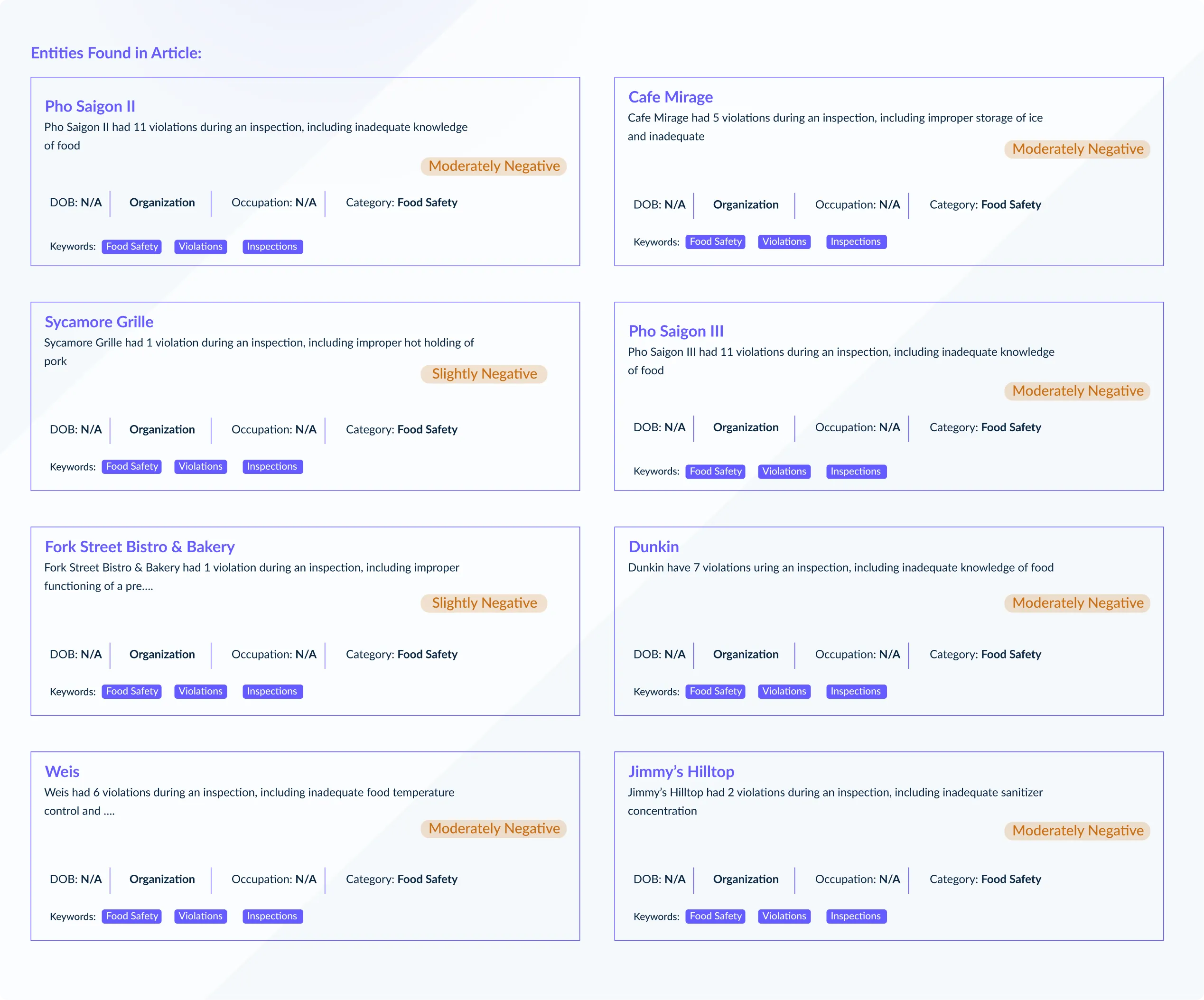The height and width of the screenshot is (1000, 1204).
Task: Click description 'Jimmy's Hilltop had 2 violations'
Action: coord(835,801)
